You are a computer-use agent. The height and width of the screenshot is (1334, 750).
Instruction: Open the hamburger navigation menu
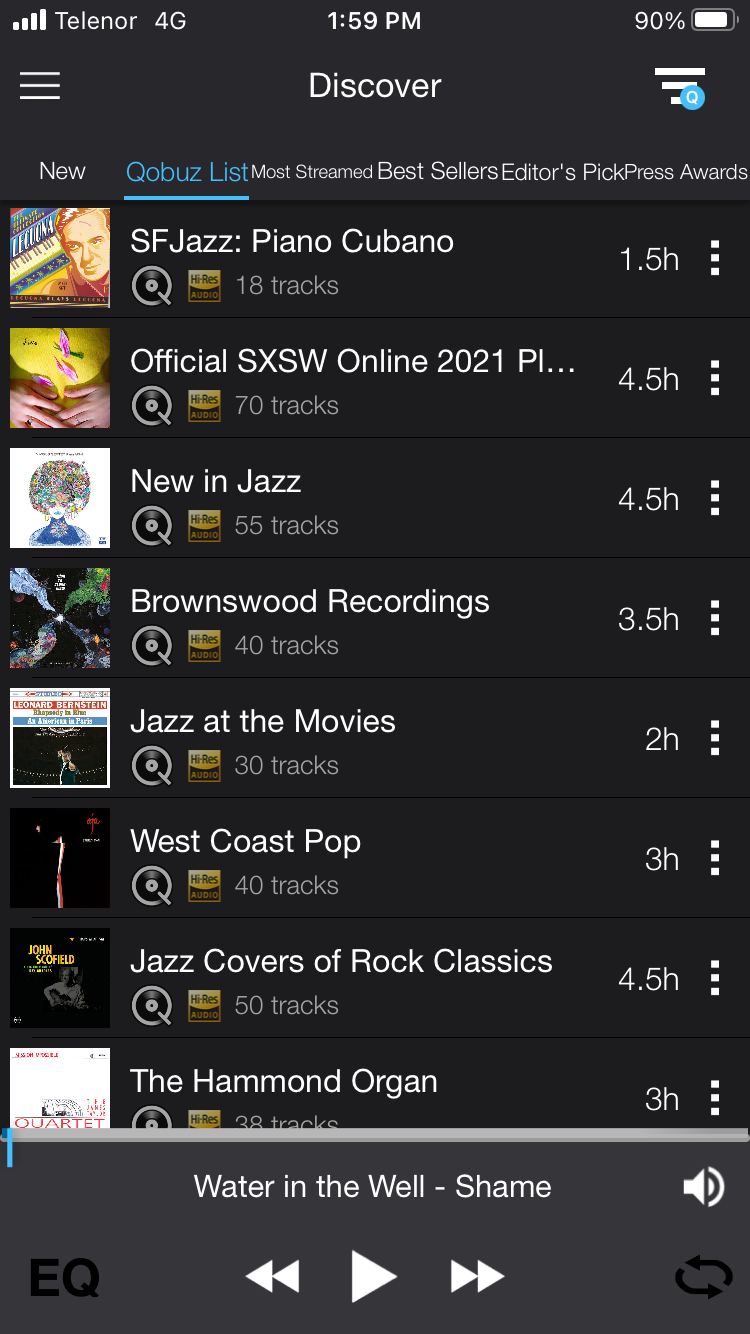coord(40,86)
